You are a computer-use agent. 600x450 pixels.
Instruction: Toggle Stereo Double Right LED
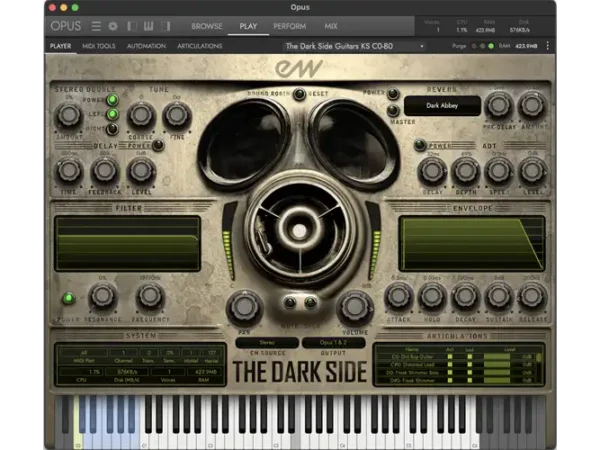(112, 129)
